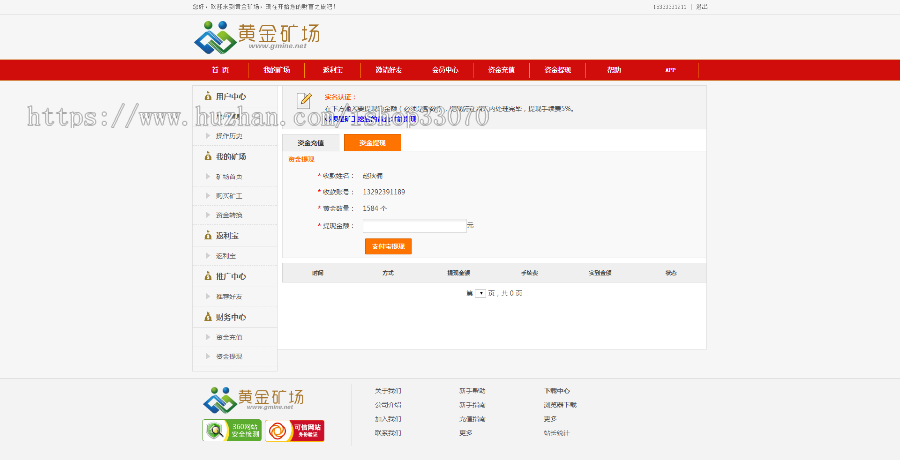Image resolution: width=900 pixels, height=460 pixels.
Task: Open 联系我们 in the footer
Action: tap(388, 433)
